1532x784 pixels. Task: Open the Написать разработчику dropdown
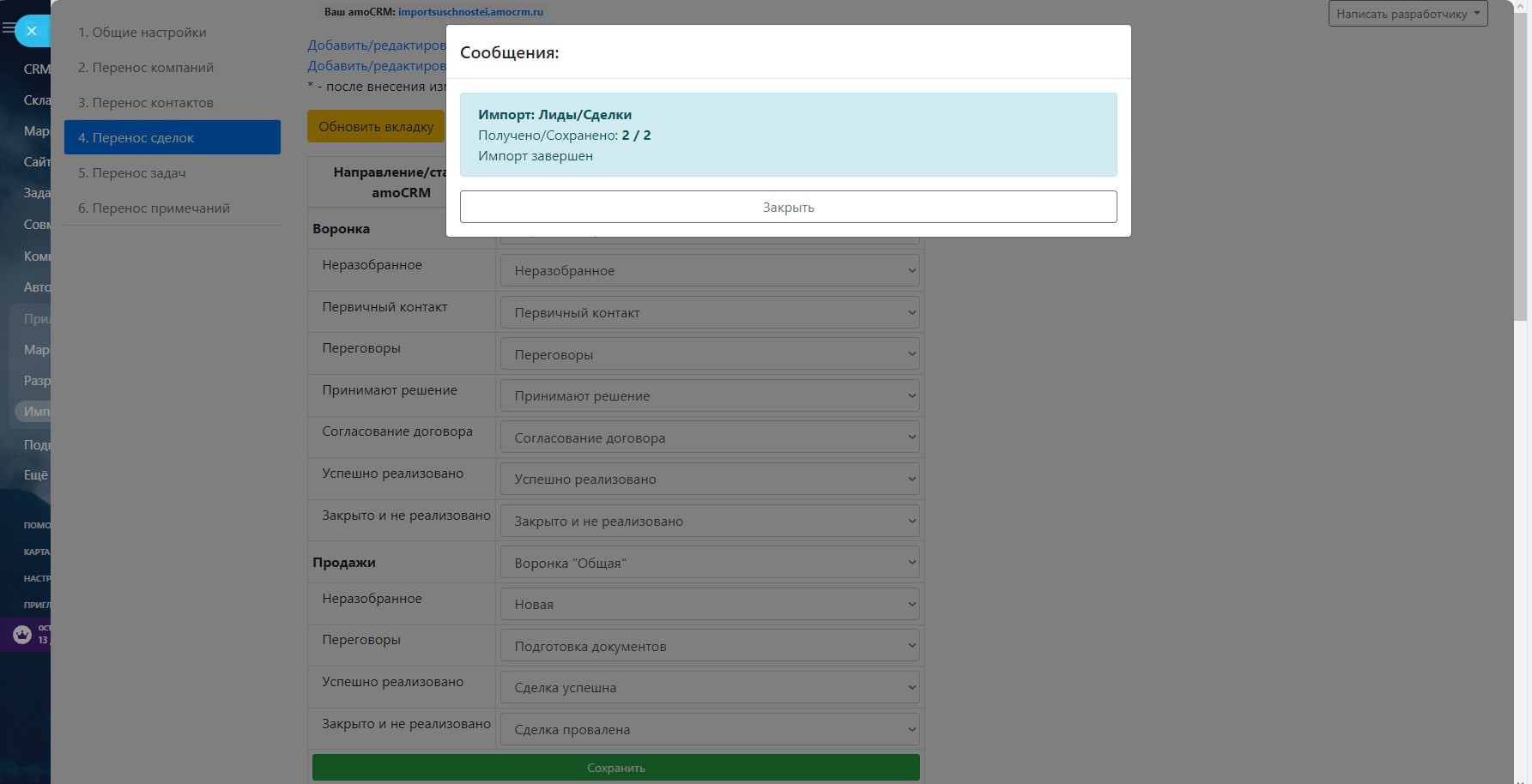pyautogui.click(x=1408, y=14)
